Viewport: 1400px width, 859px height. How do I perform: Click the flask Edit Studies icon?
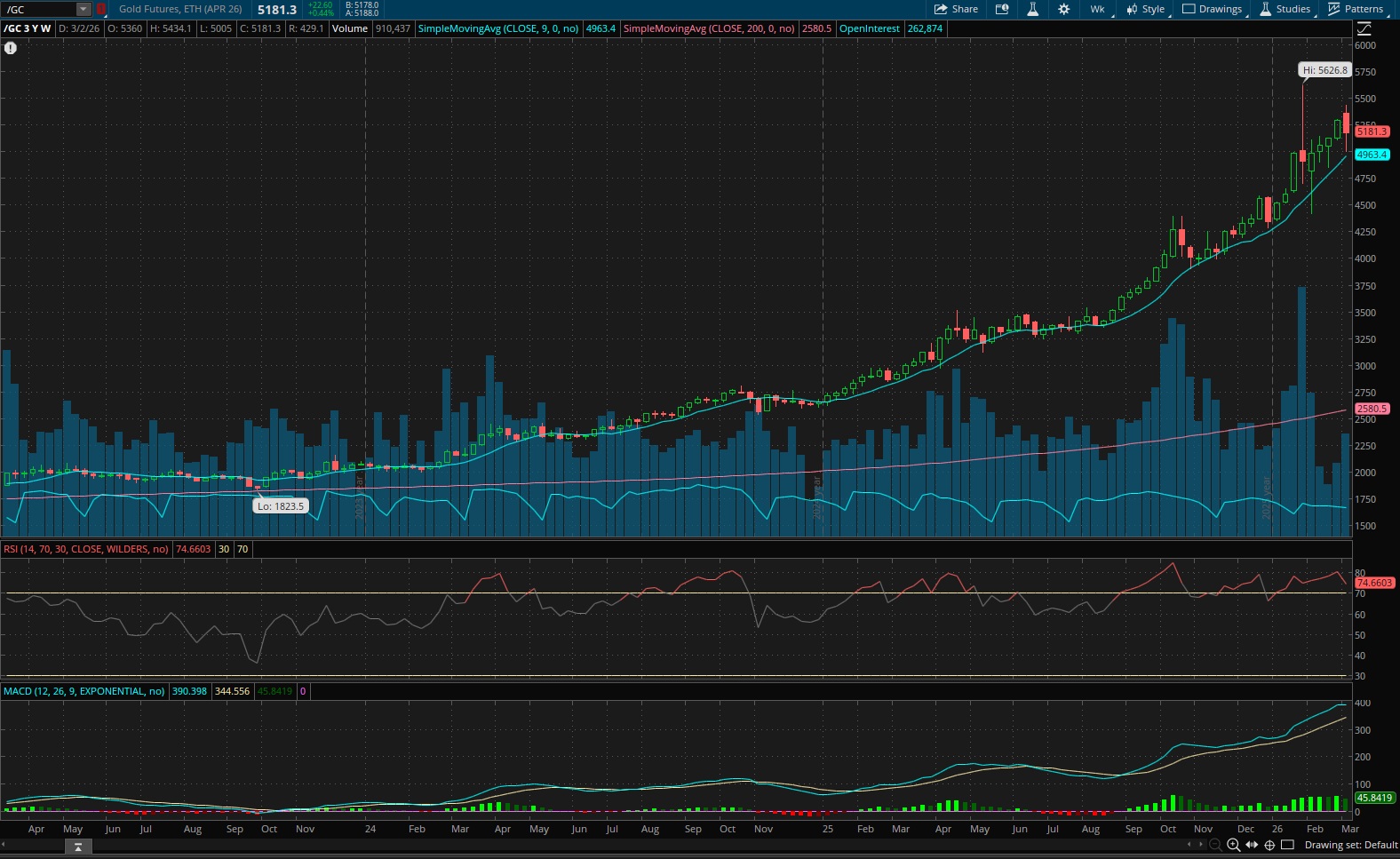(1032, 9)
